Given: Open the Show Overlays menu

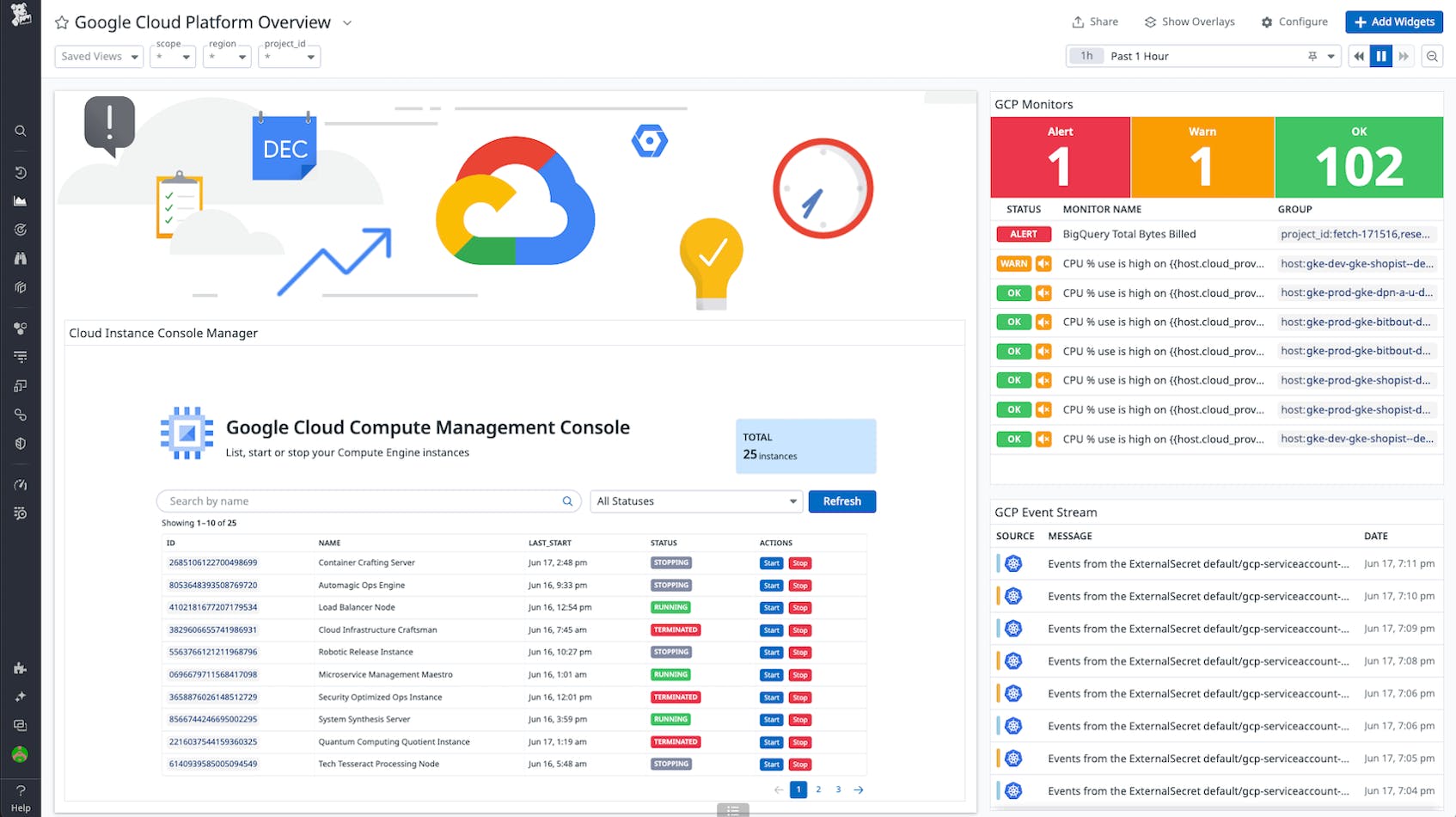Looking at the screenshot, I should pos(1190,21).
